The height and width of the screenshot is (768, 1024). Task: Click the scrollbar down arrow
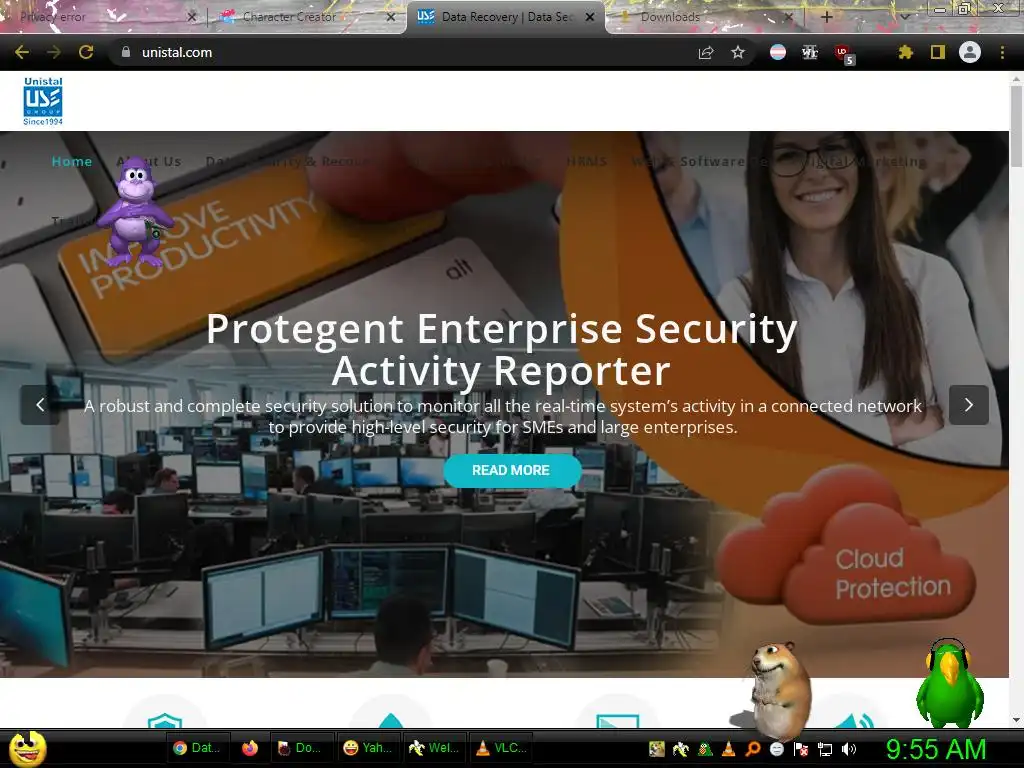click(x=1016, y=720)
